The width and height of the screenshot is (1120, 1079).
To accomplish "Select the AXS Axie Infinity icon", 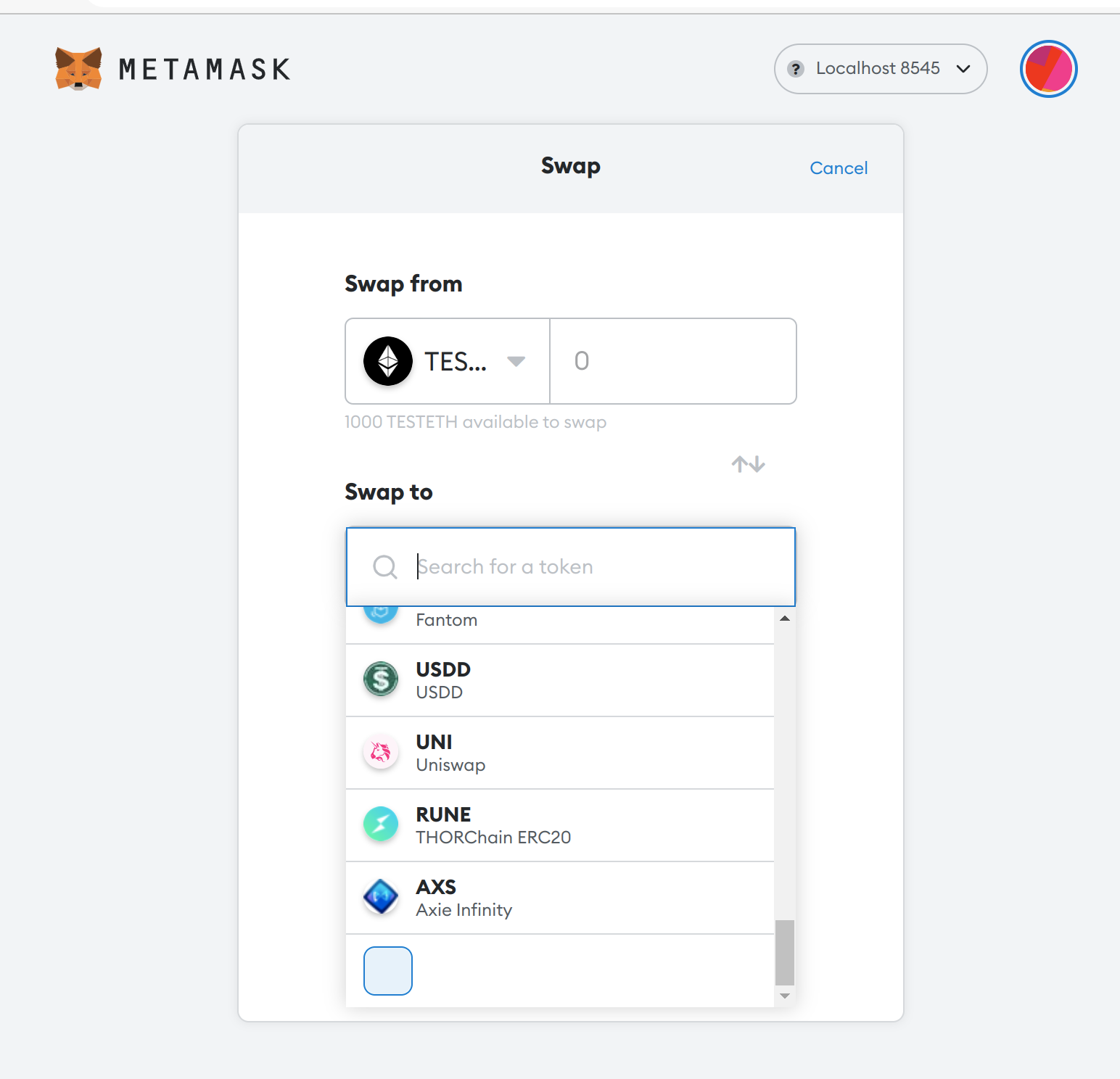I will coord(380,897).
